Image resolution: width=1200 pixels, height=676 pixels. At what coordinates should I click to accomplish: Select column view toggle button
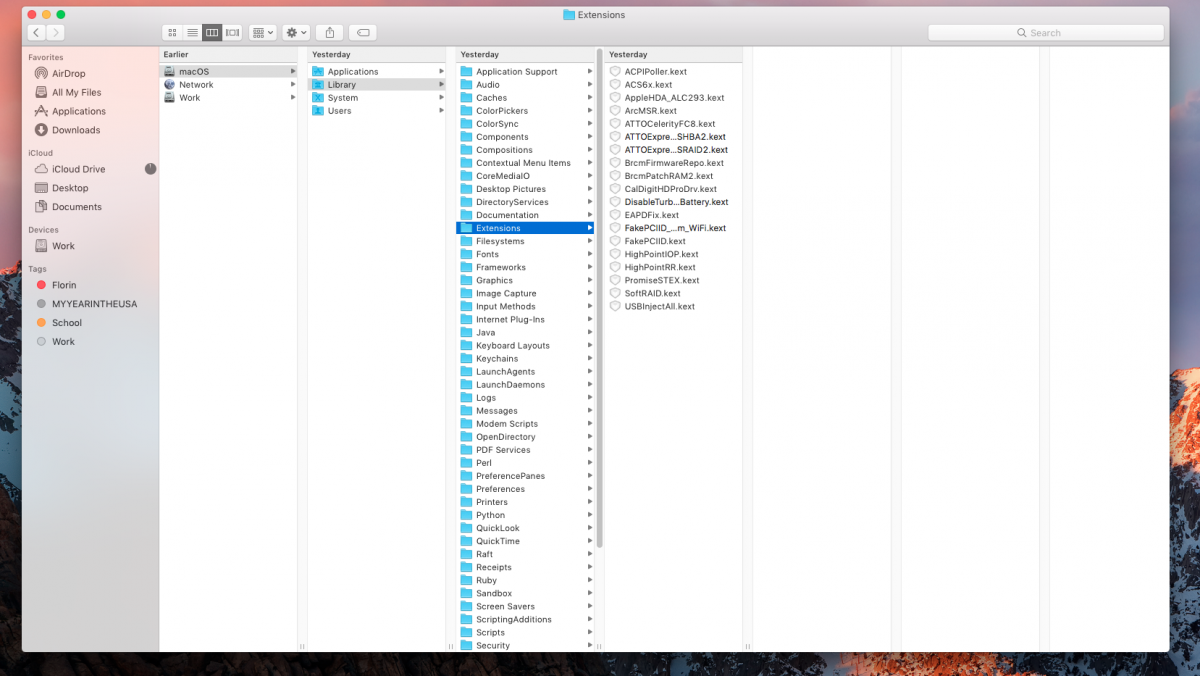point(212,33)
